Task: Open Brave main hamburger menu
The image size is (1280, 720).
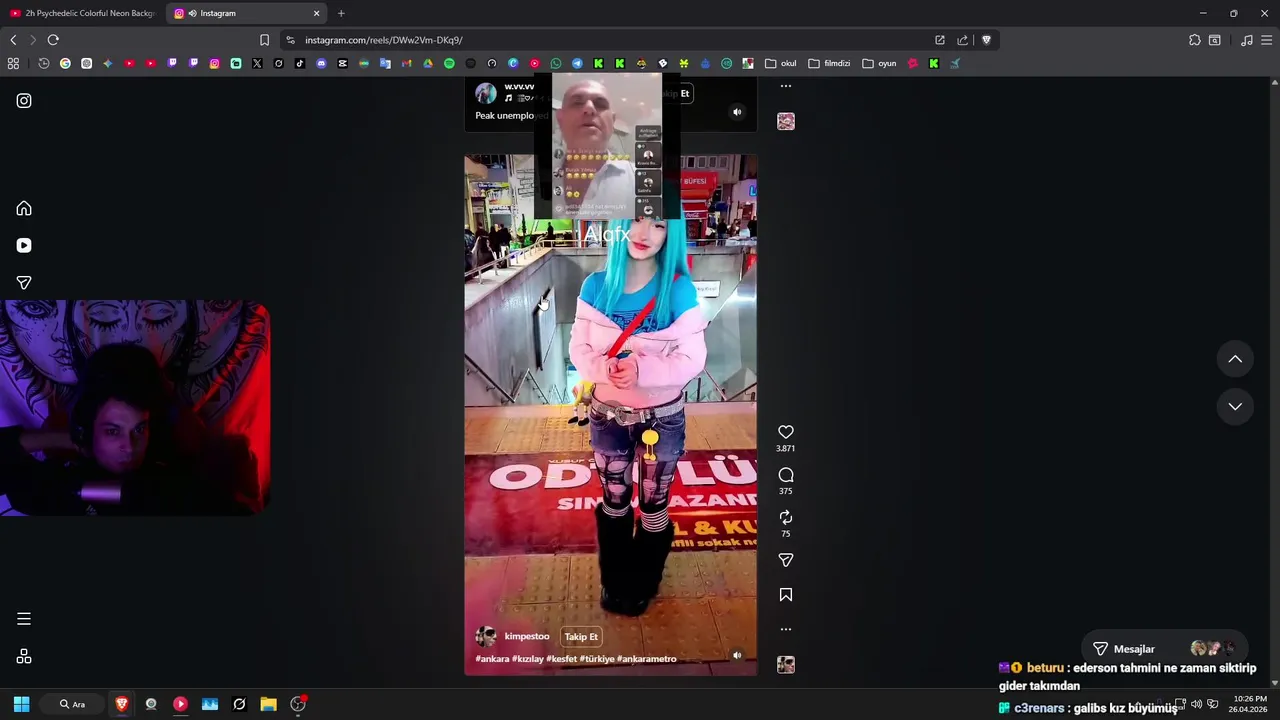Action: pos(1267,40)
